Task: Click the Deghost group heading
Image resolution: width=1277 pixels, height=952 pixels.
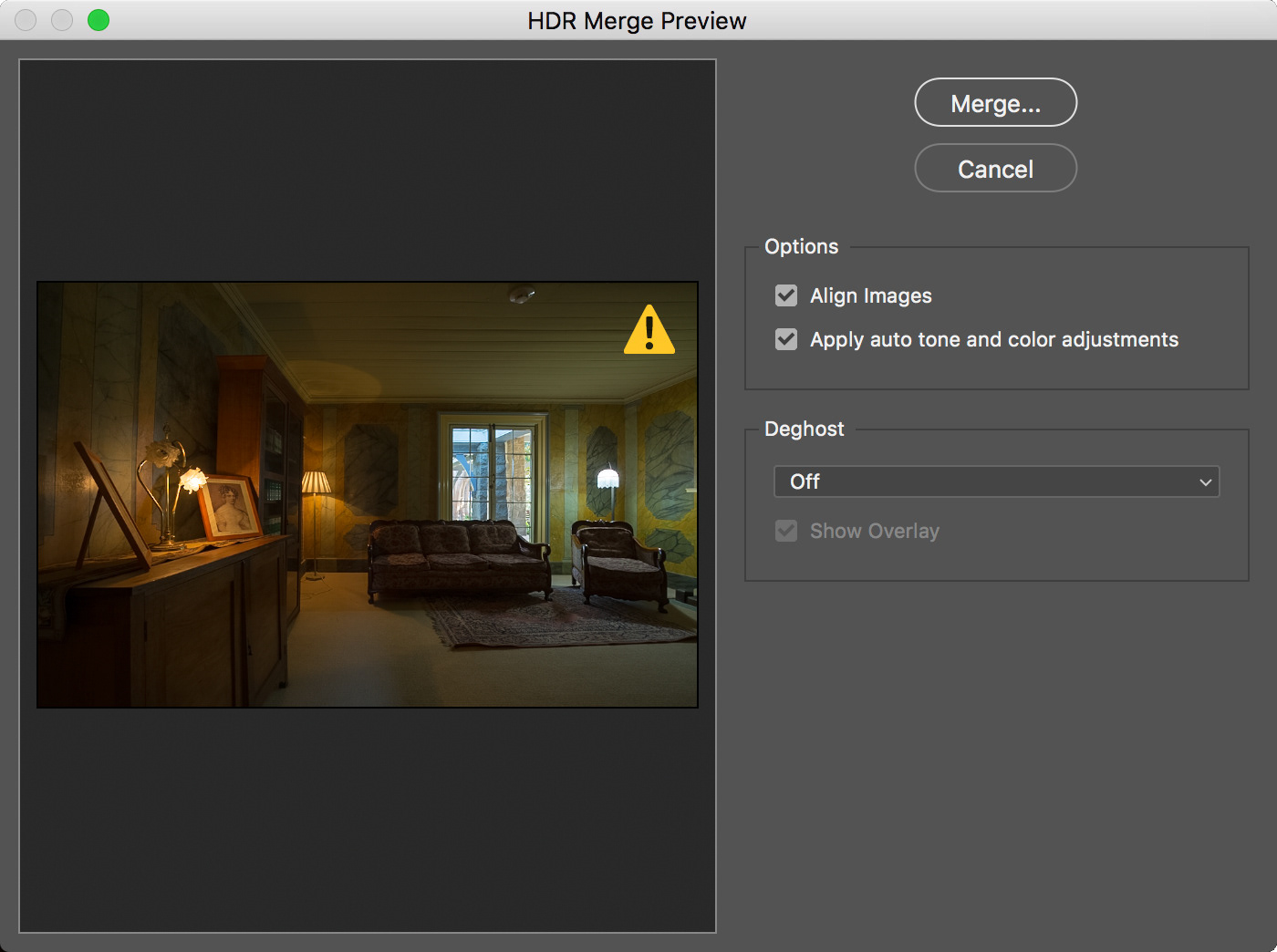Action: pyautogui.click(x=805, y=429)
